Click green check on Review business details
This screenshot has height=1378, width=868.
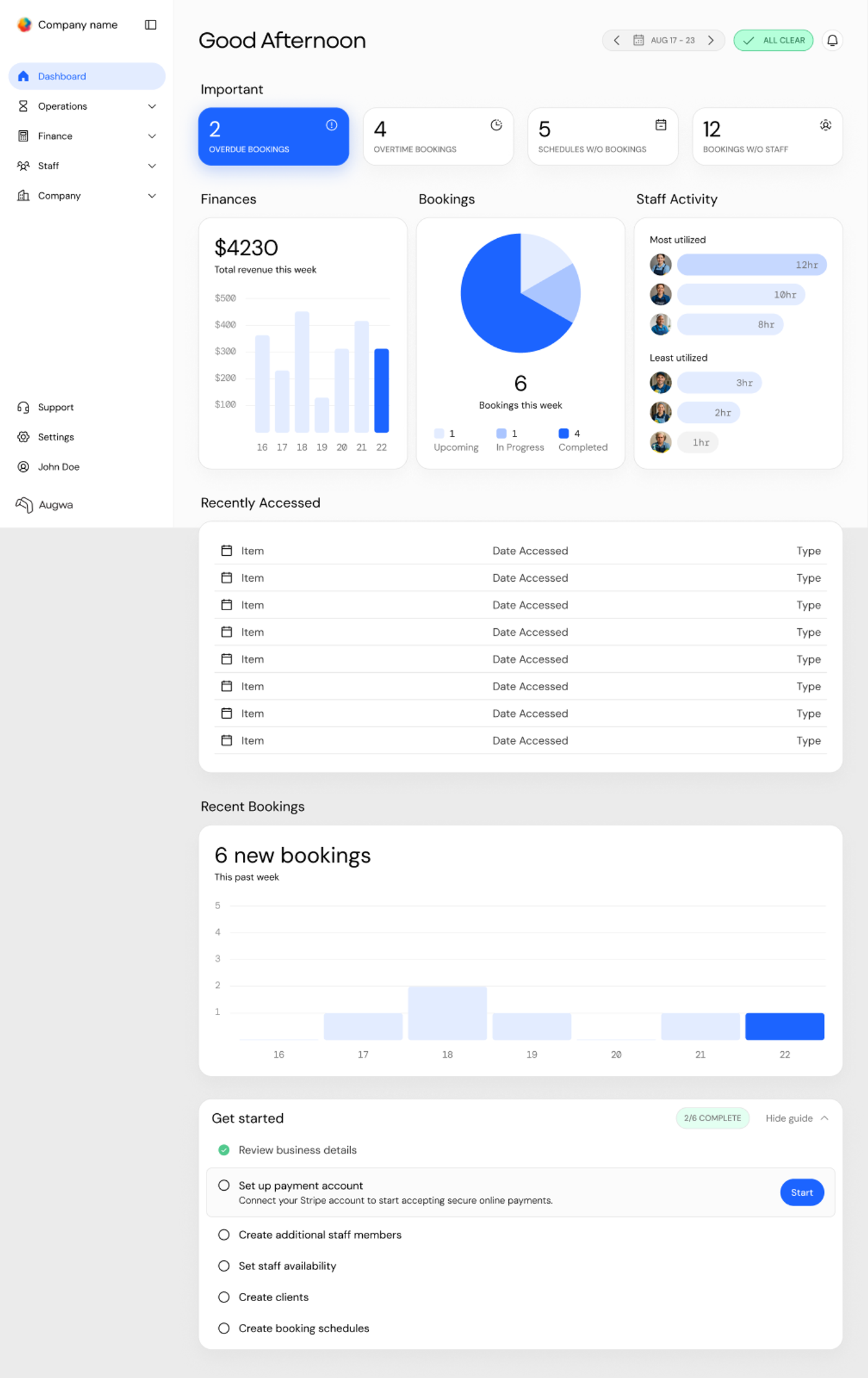click(224, 1150)
